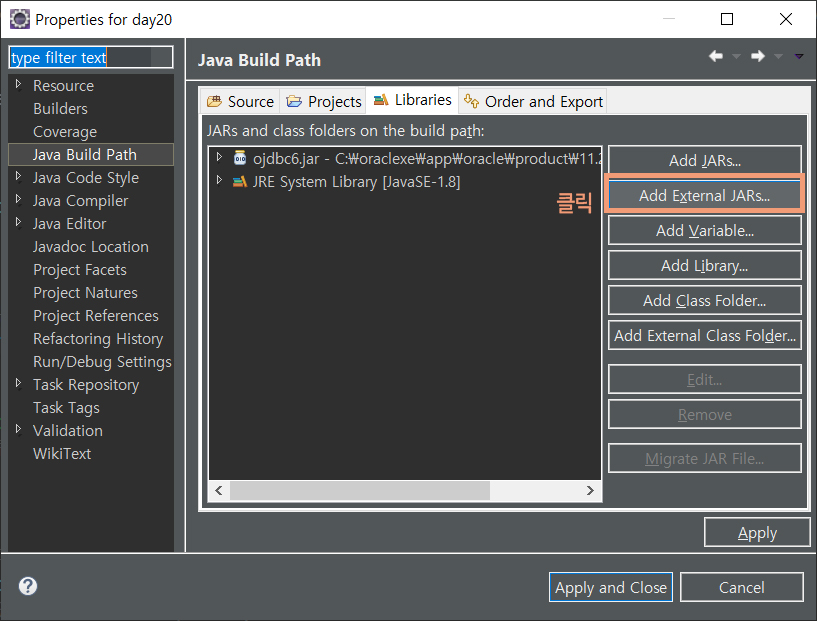Expand the Resource tree node
This screenshot has height=621, width=817.
pyautogui.click(x=19, y=84)
